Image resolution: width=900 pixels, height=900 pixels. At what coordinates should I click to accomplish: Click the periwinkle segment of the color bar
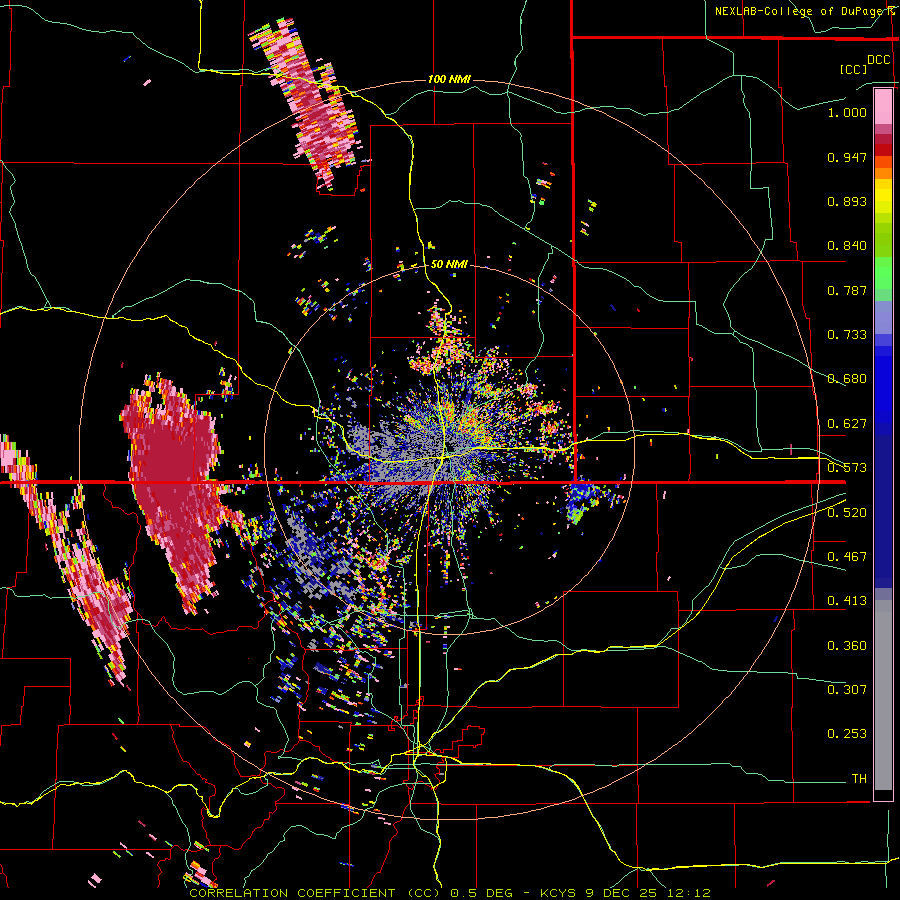click(x=883, y=318)
